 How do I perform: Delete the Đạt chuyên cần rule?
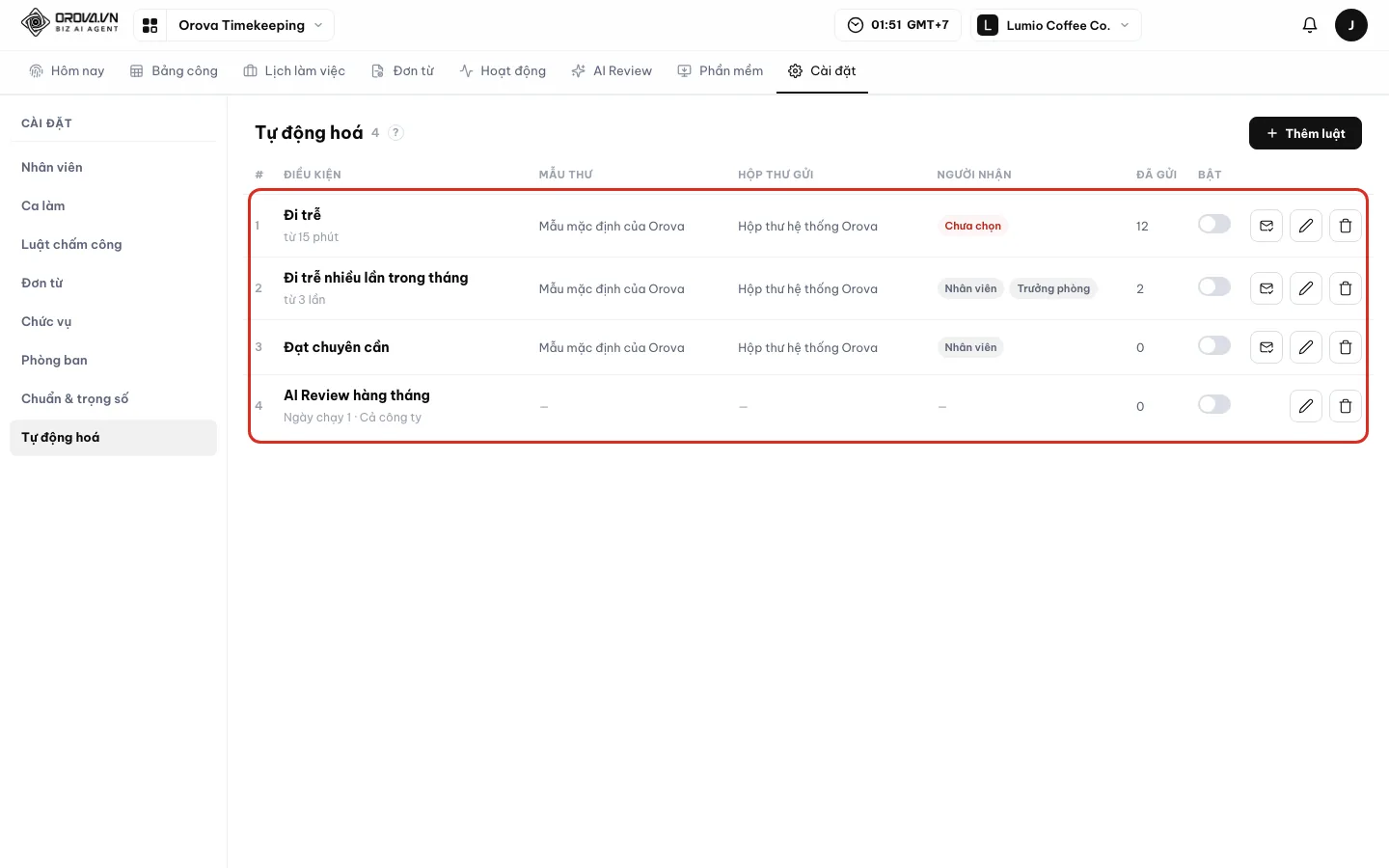1346,347
